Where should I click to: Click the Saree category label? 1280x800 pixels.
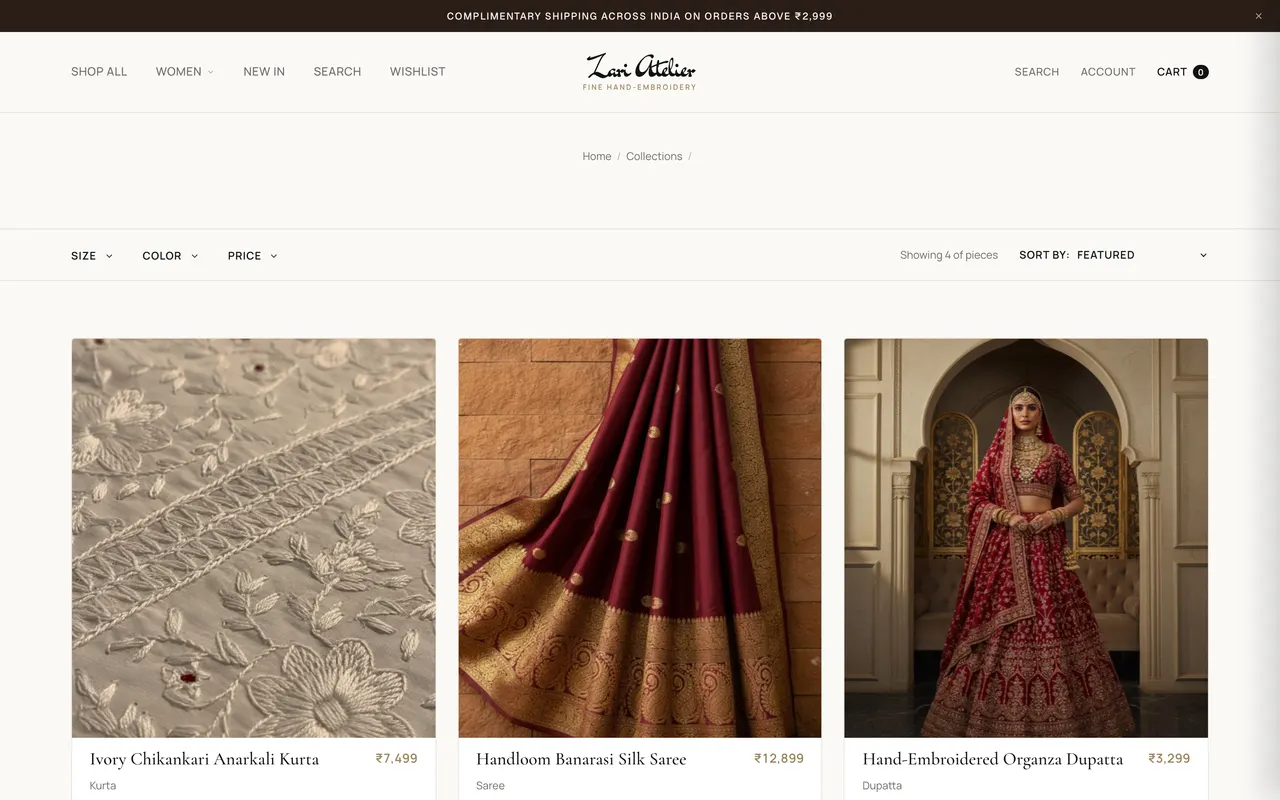tap(490, 785)
